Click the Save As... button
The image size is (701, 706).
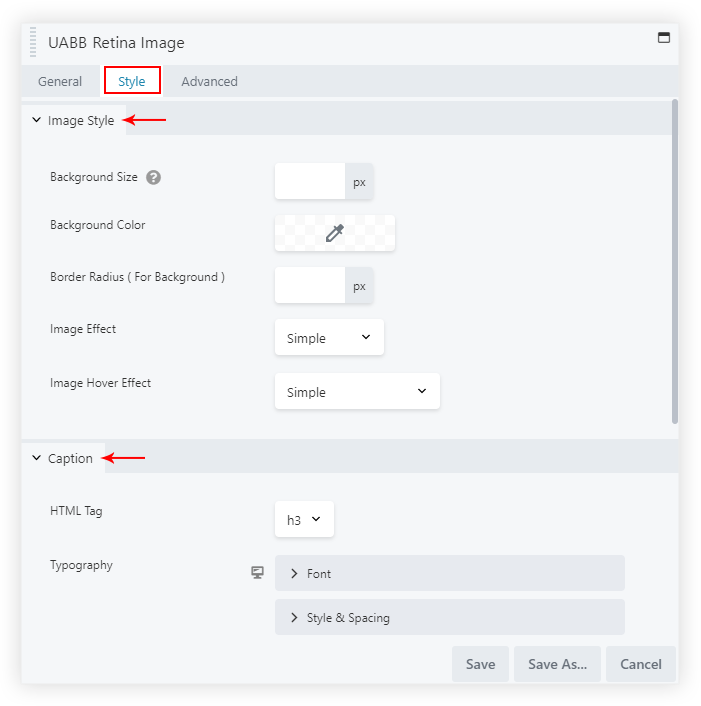557,664
